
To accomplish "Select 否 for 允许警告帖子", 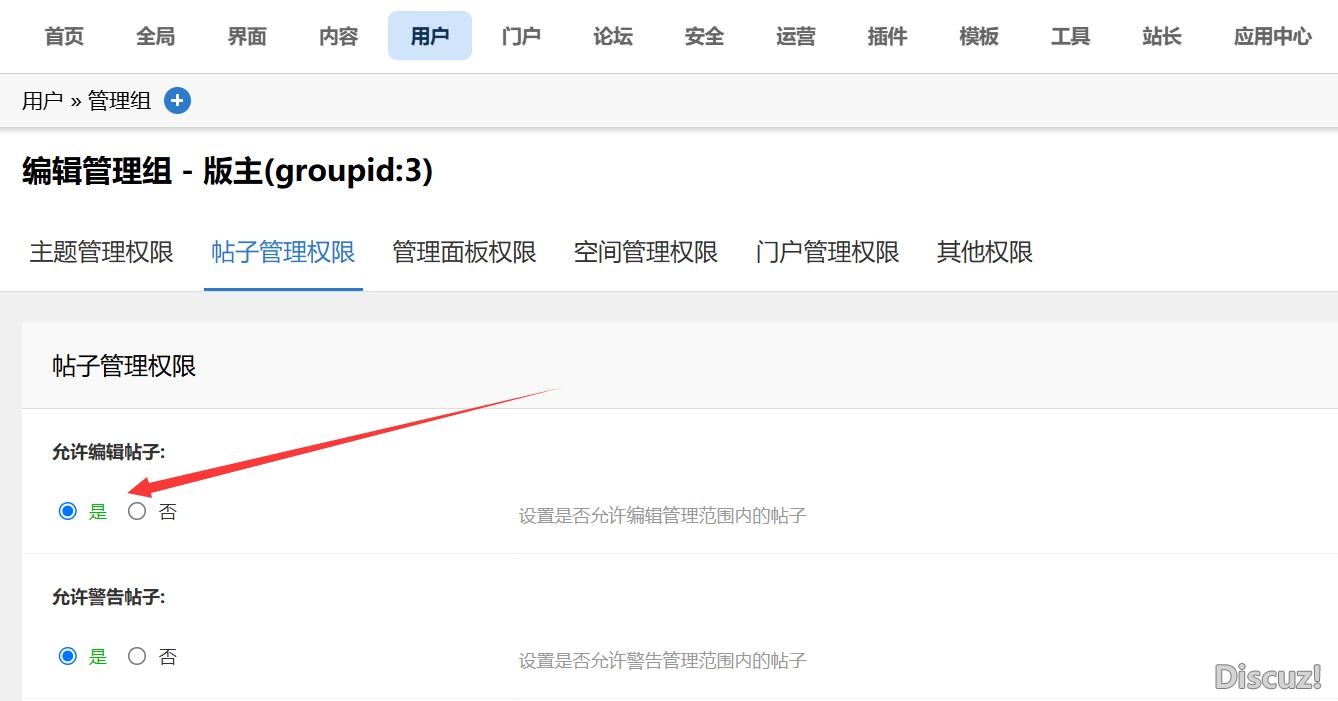I will coord(137,657).
